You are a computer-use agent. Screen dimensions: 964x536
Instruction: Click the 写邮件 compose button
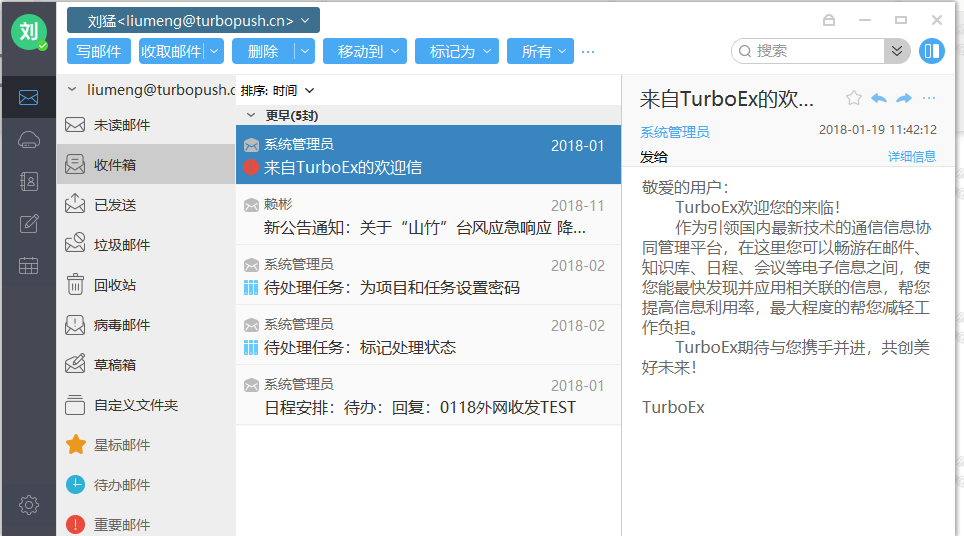(x=98, y=51)
